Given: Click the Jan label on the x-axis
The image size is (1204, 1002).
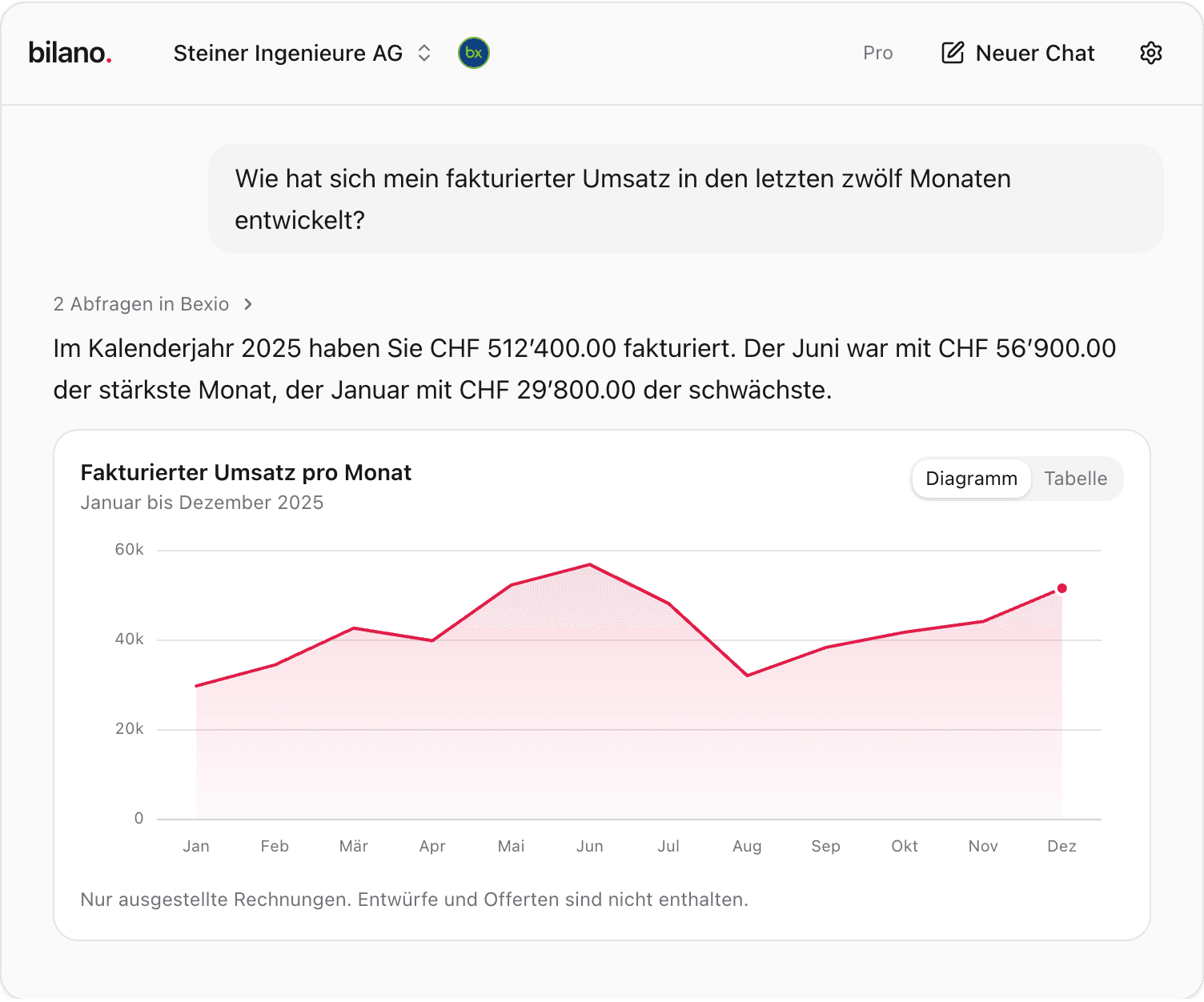Looking at the screenshot, I should pyautogui.click(x=196, y=846).
